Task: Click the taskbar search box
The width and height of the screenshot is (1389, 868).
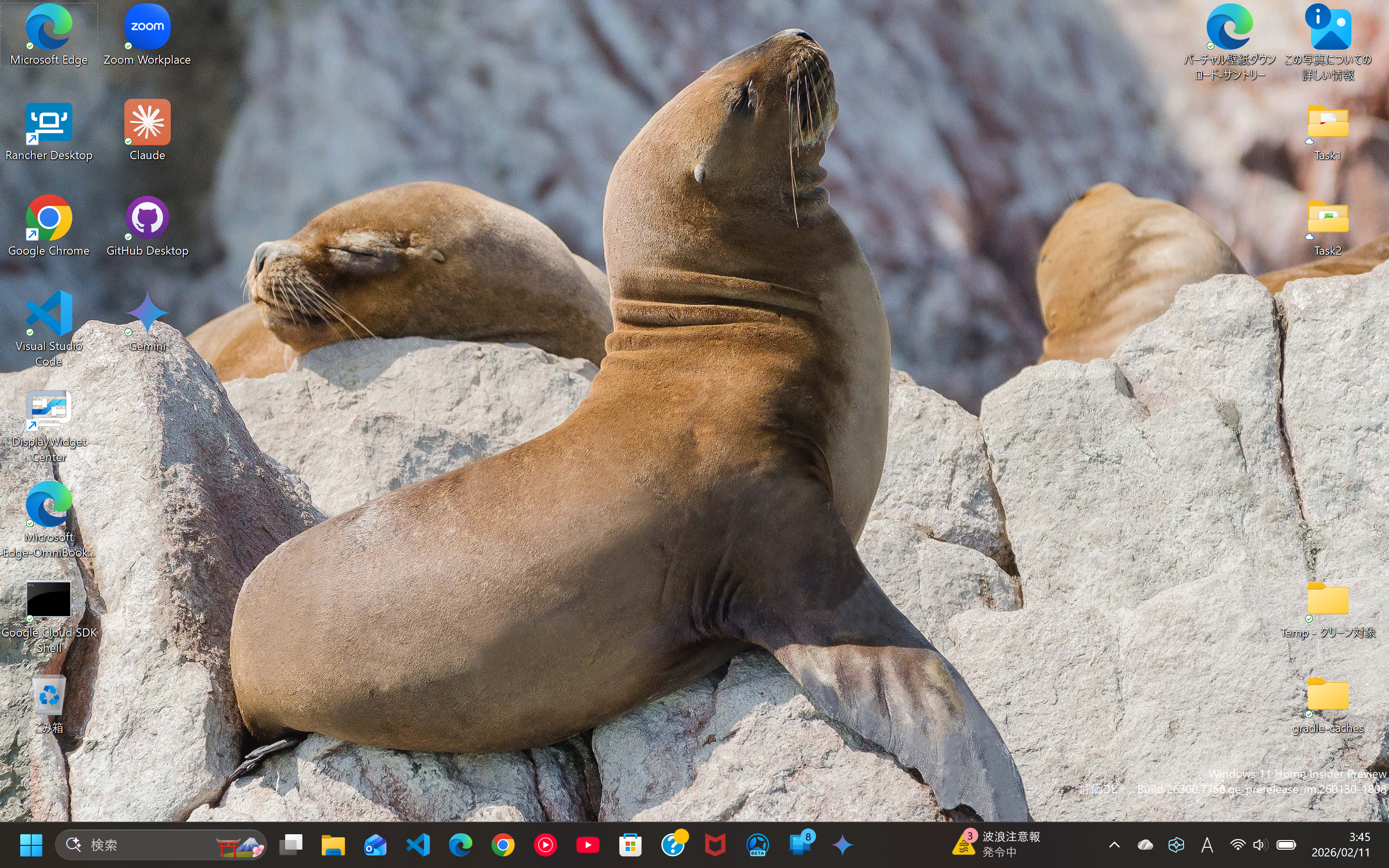Action: point(149,844)
